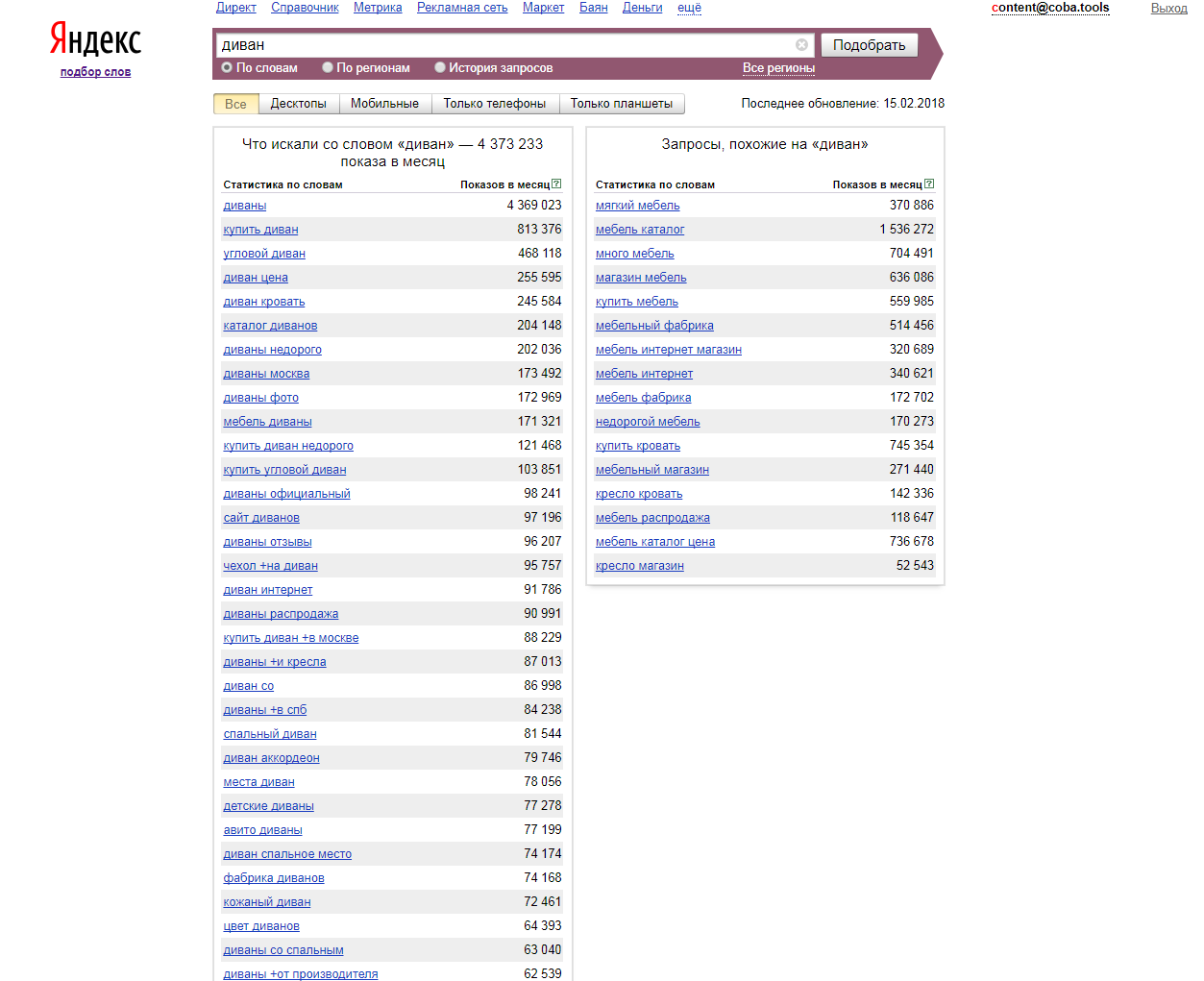
Task: Open the 'купить кровать' similar query link
Action: click(x=637, y=446)
